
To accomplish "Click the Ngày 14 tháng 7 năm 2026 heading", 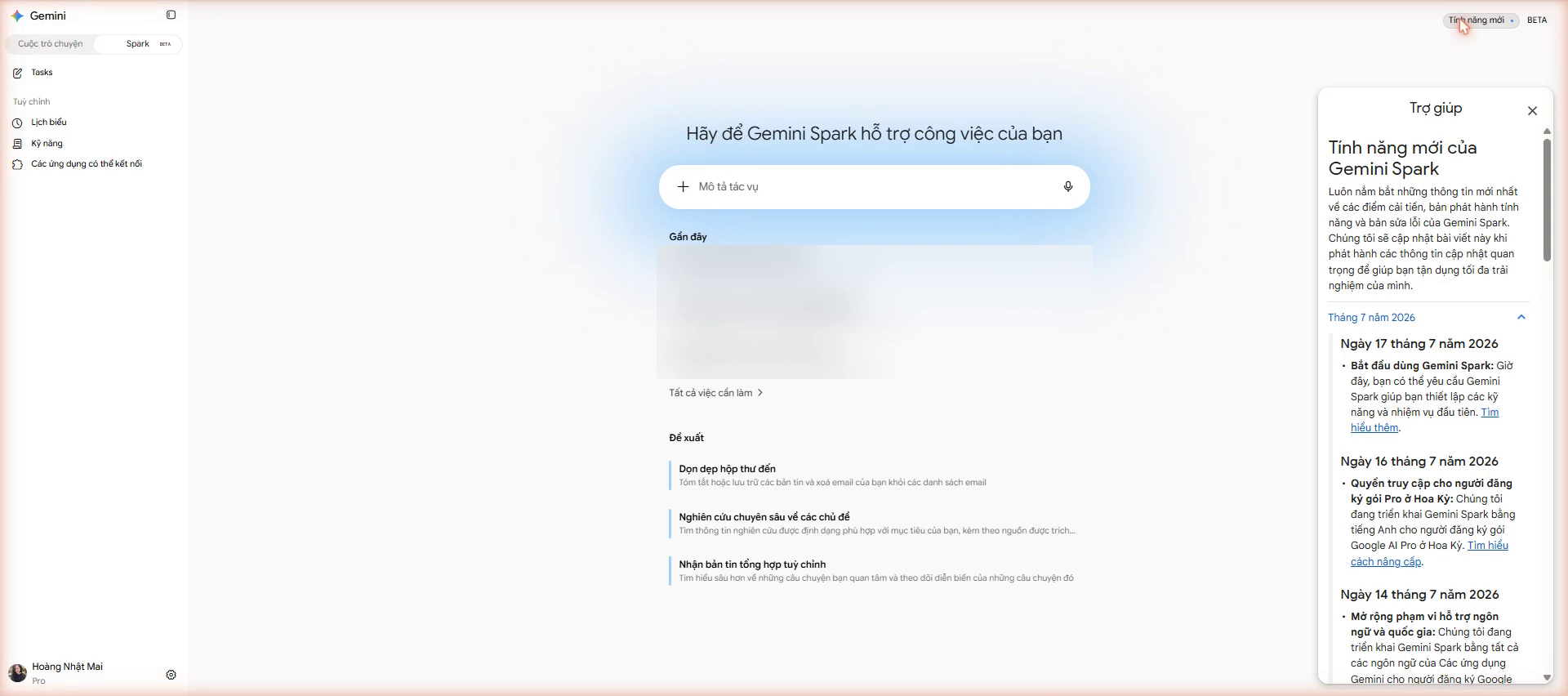I will [x=1419, y=595].
